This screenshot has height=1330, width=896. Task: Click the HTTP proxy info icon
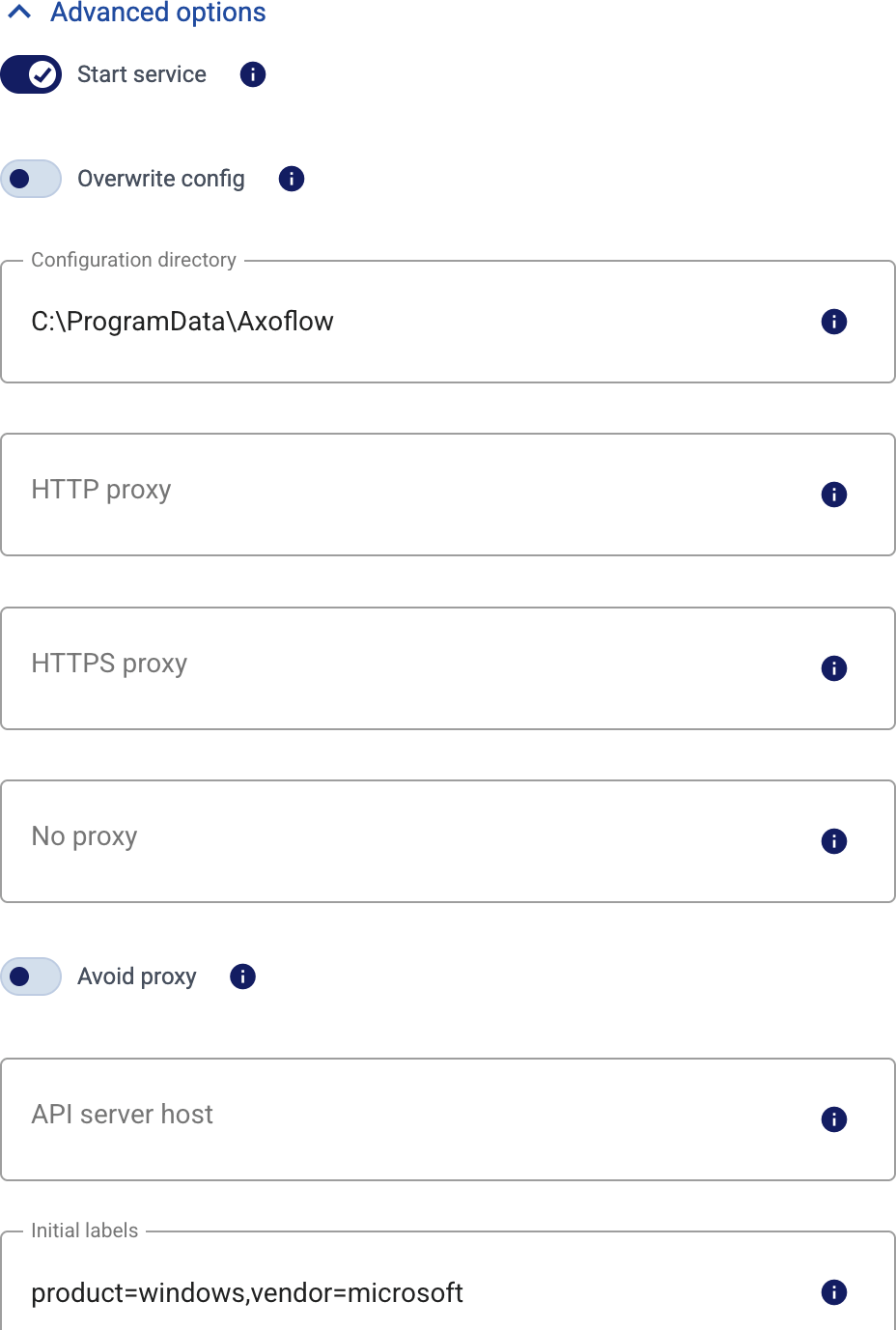834,495
